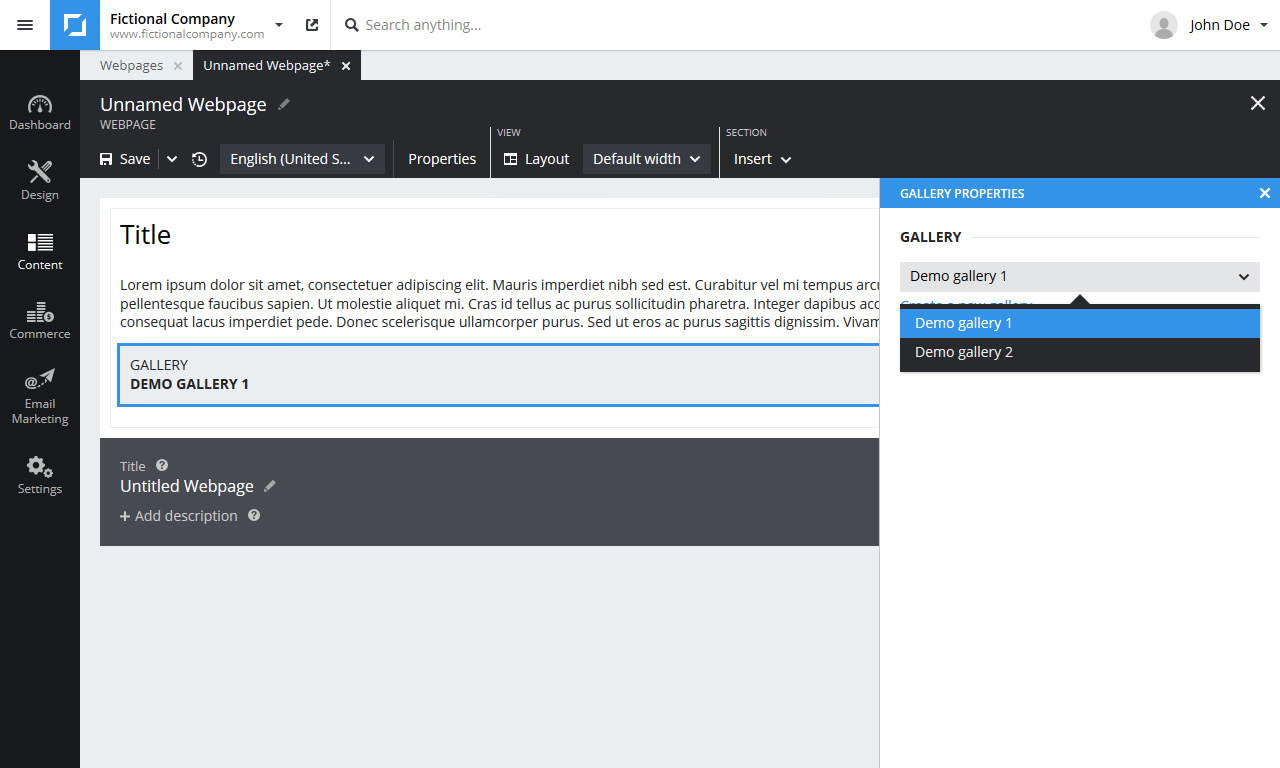Viewport: 1280px width, 768px height.
Task: Expand the Insert section menu
Action: [762, 159]
